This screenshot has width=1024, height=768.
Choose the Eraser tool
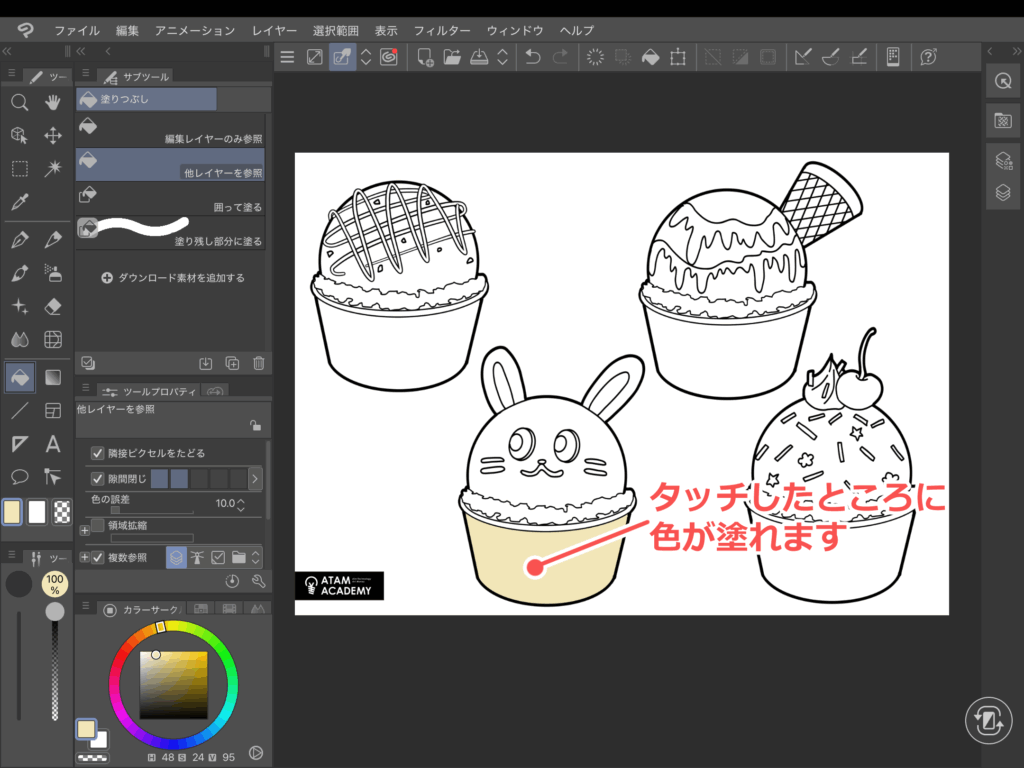point(53,306)
